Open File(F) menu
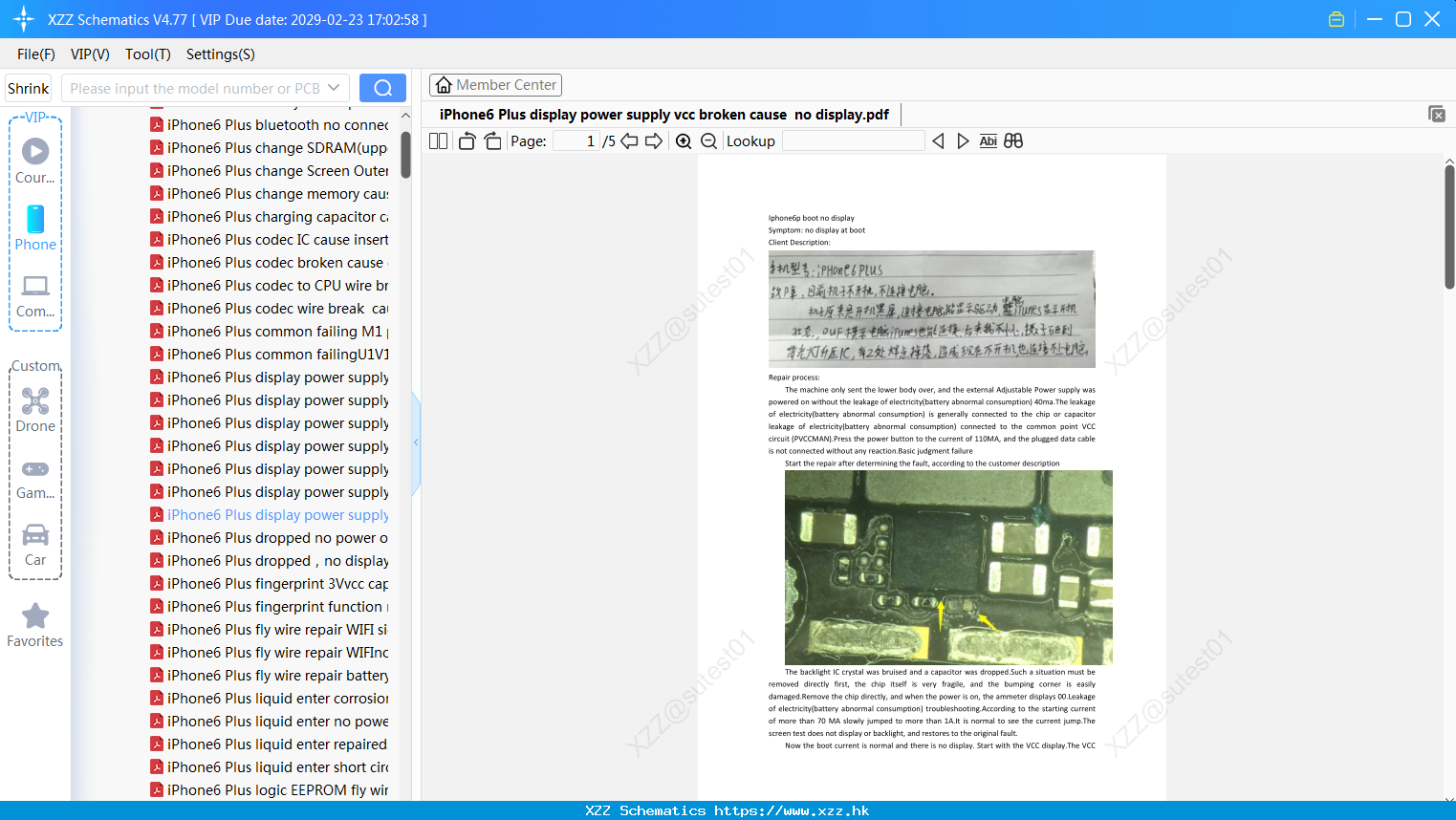This screenshot has height=820, width=1456. 36,54
